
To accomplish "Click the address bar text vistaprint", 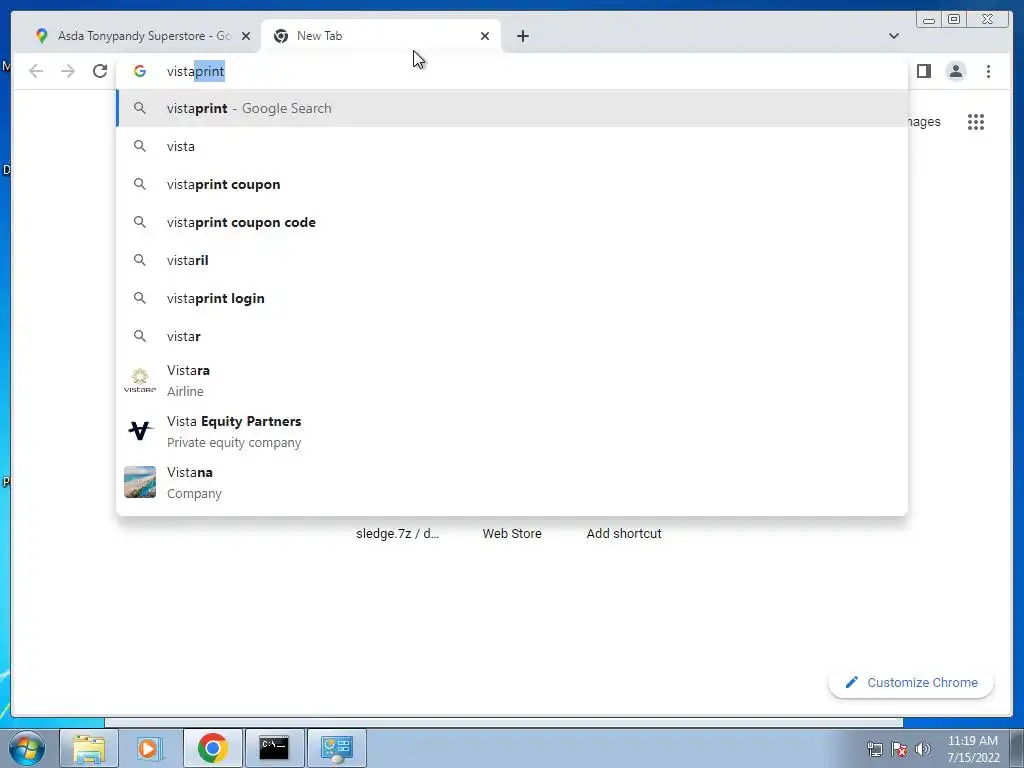I will pos(195,71).
